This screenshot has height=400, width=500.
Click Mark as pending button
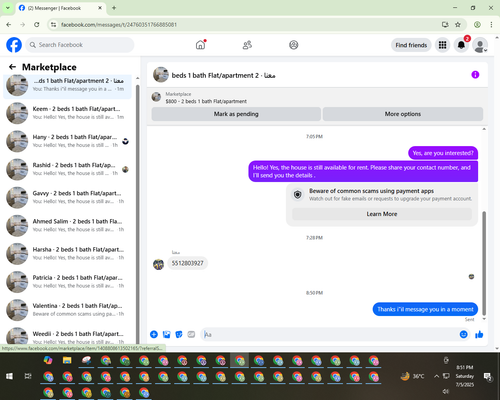click(236, 114)
